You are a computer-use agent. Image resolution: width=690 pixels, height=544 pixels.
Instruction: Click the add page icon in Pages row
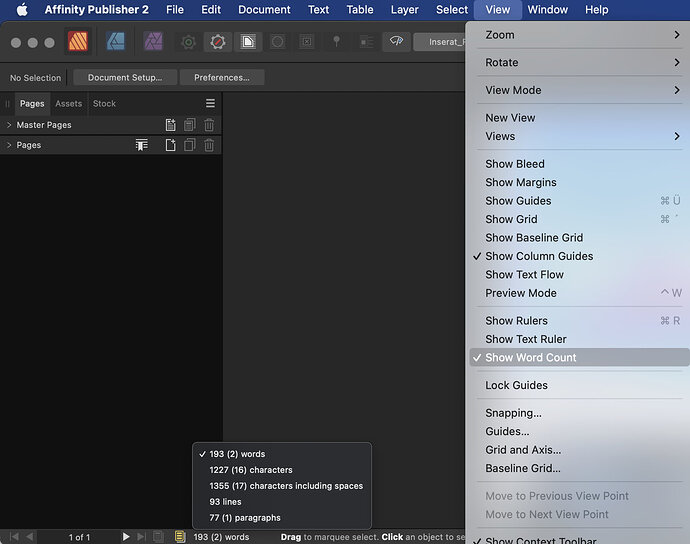170,145
